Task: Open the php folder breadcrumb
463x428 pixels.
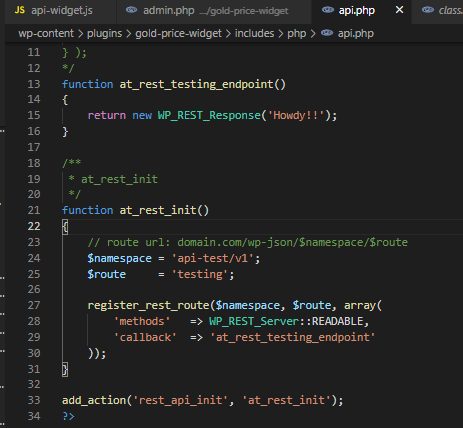Action: click(297, 34)
